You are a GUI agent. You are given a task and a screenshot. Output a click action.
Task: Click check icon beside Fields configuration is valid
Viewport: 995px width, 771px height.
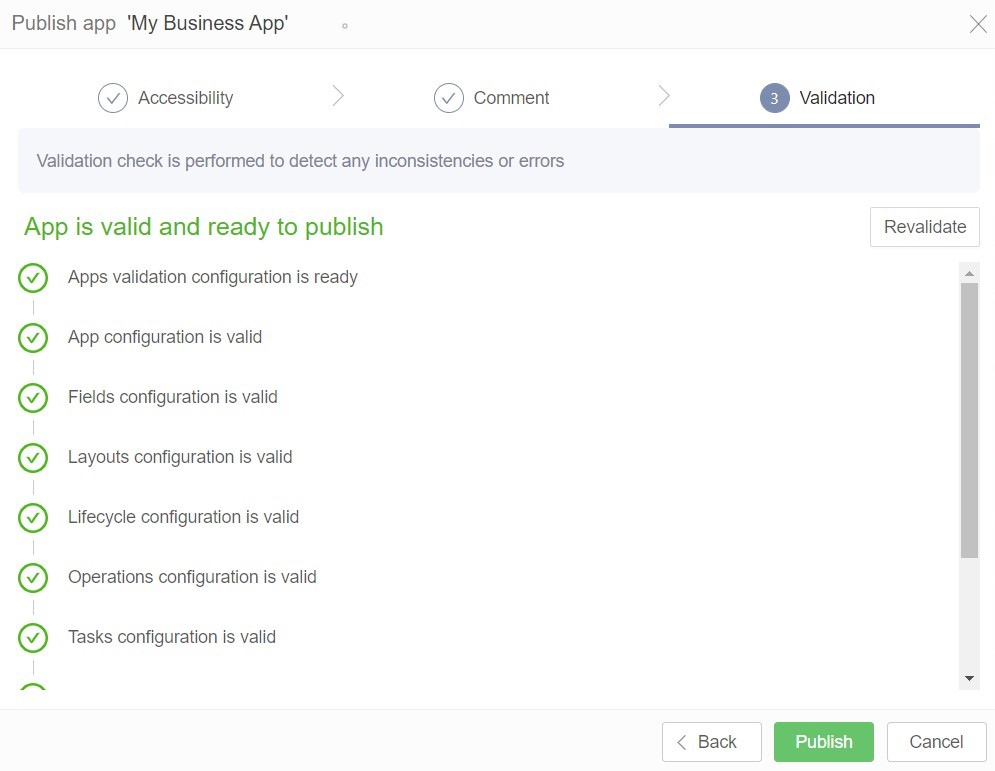click(x=33, y=398)
